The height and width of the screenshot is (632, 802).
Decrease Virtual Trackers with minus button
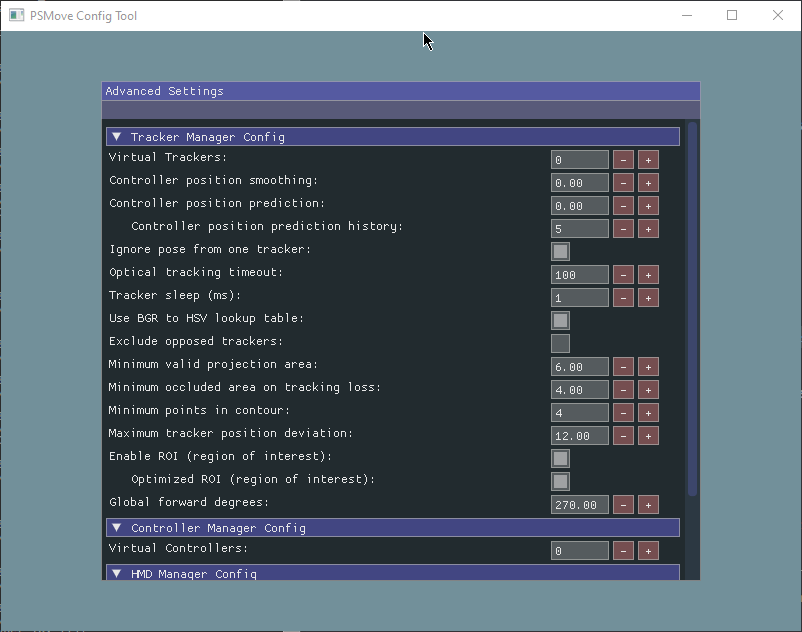(623, 160)
